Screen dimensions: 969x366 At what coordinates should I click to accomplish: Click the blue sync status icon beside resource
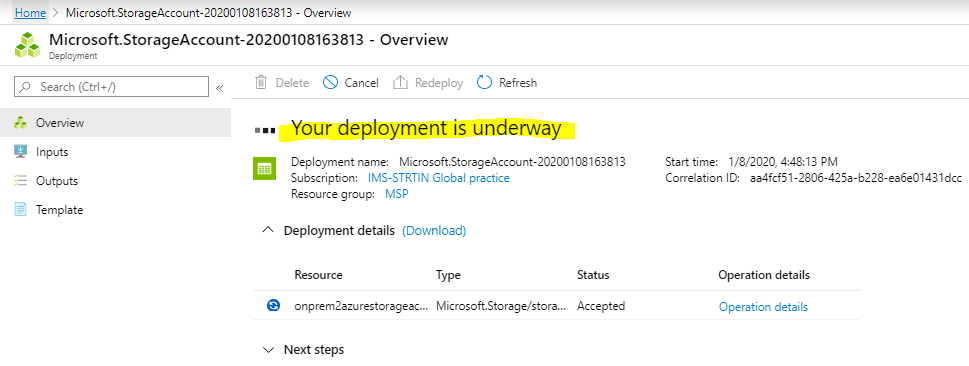[x=273, y=305]
